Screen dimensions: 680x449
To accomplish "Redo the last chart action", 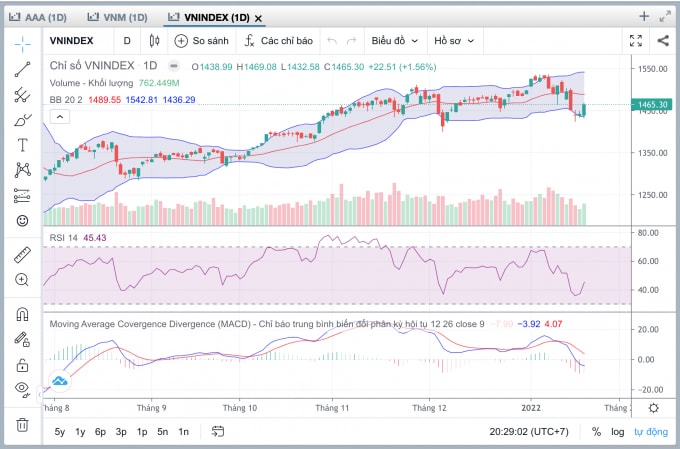I will [351, 41].
